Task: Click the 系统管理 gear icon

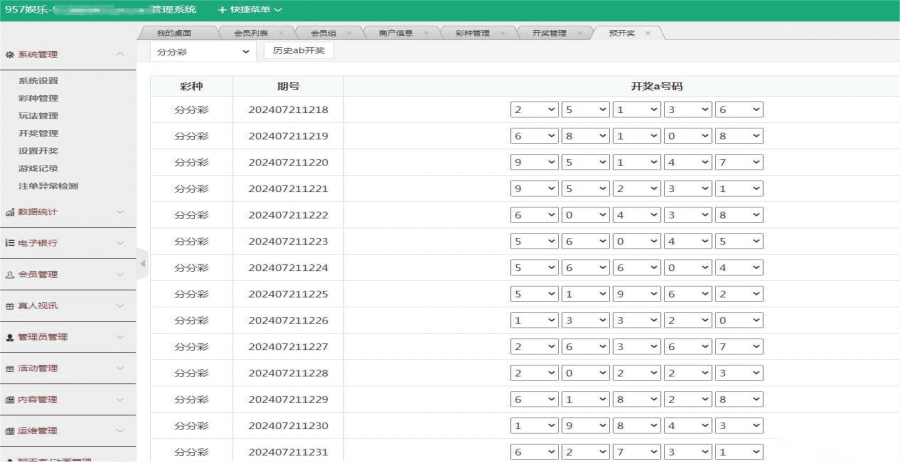Action: pyautogui.click(x=10, y=54)
